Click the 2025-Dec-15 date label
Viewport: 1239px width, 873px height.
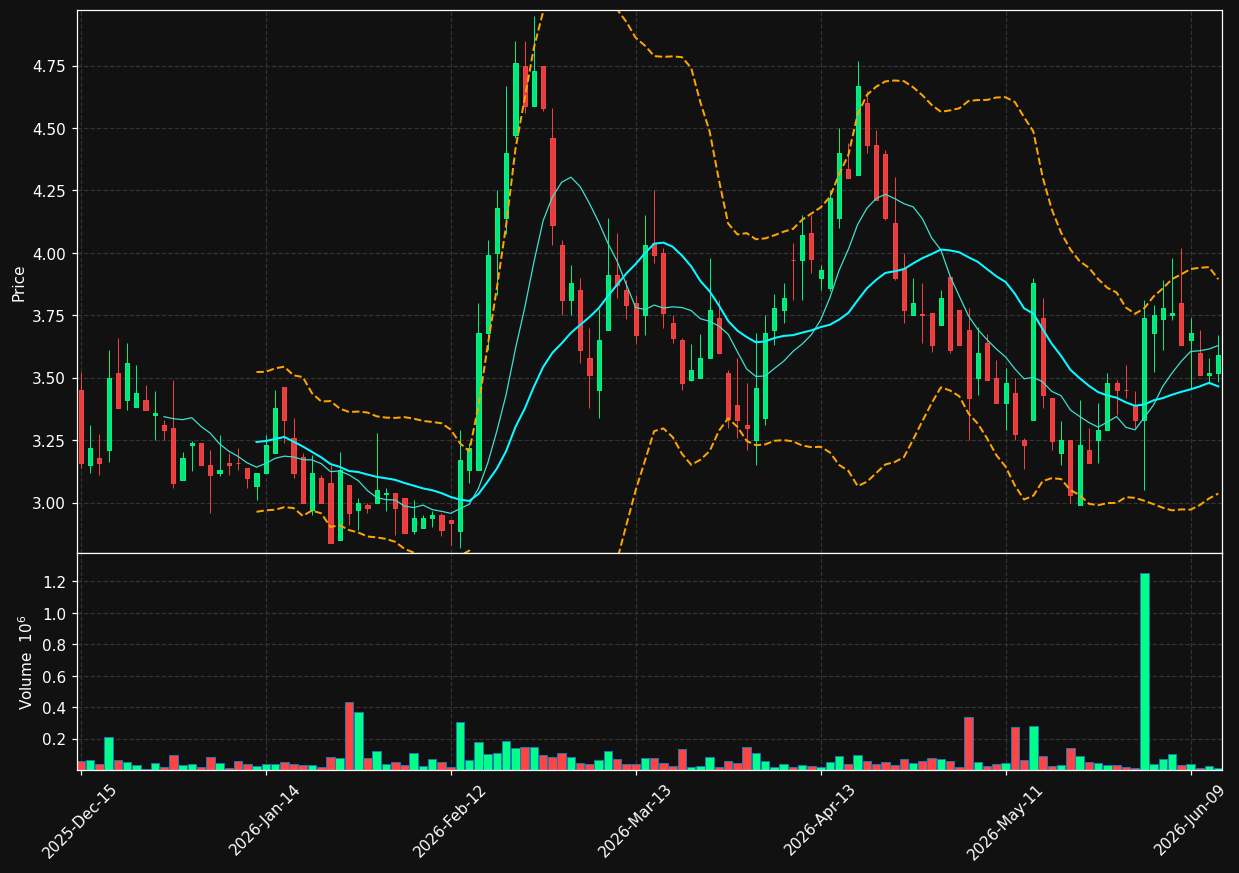click(x=79, y=821)
